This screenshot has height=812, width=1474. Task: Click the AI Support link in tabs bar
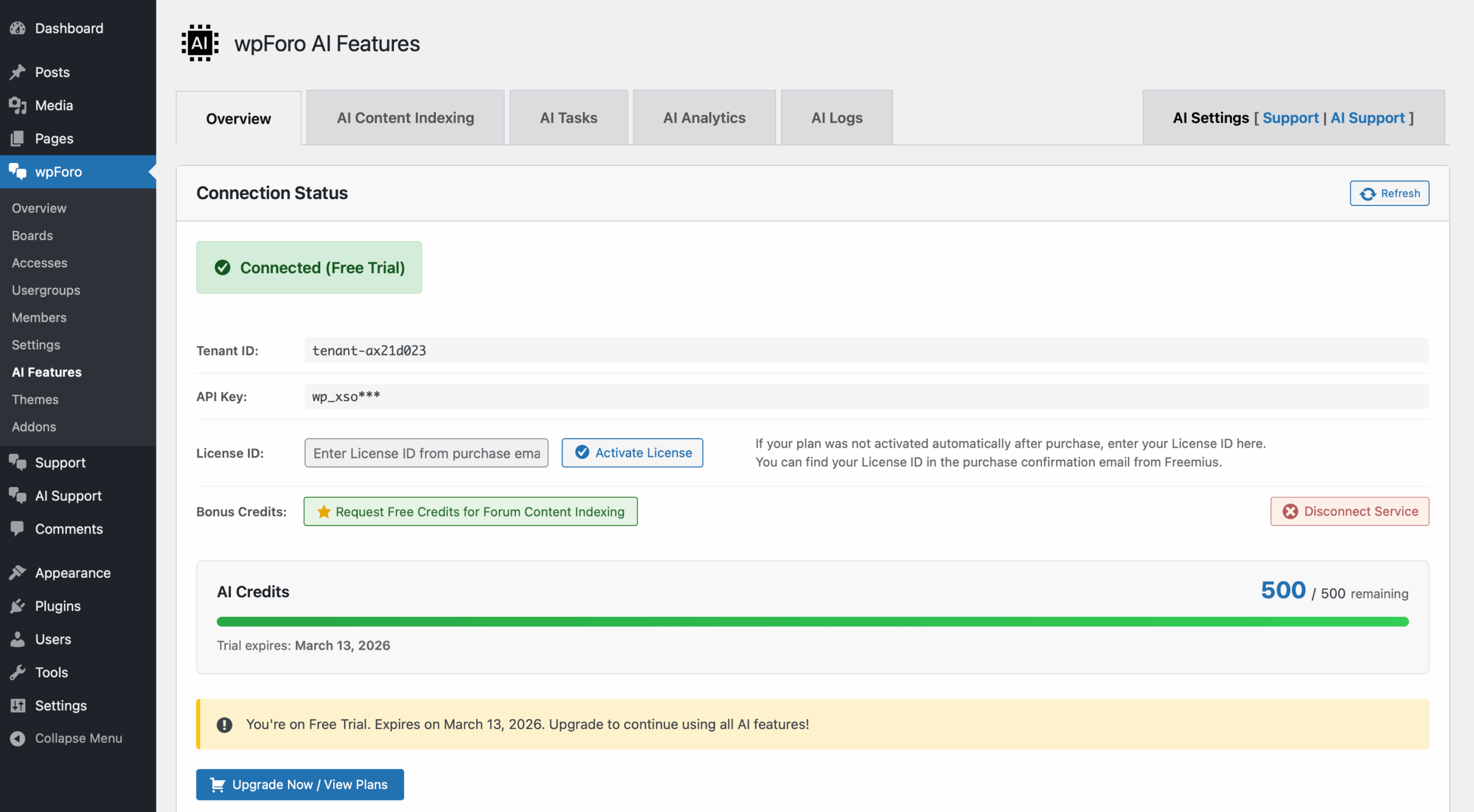click(1367, 118)
